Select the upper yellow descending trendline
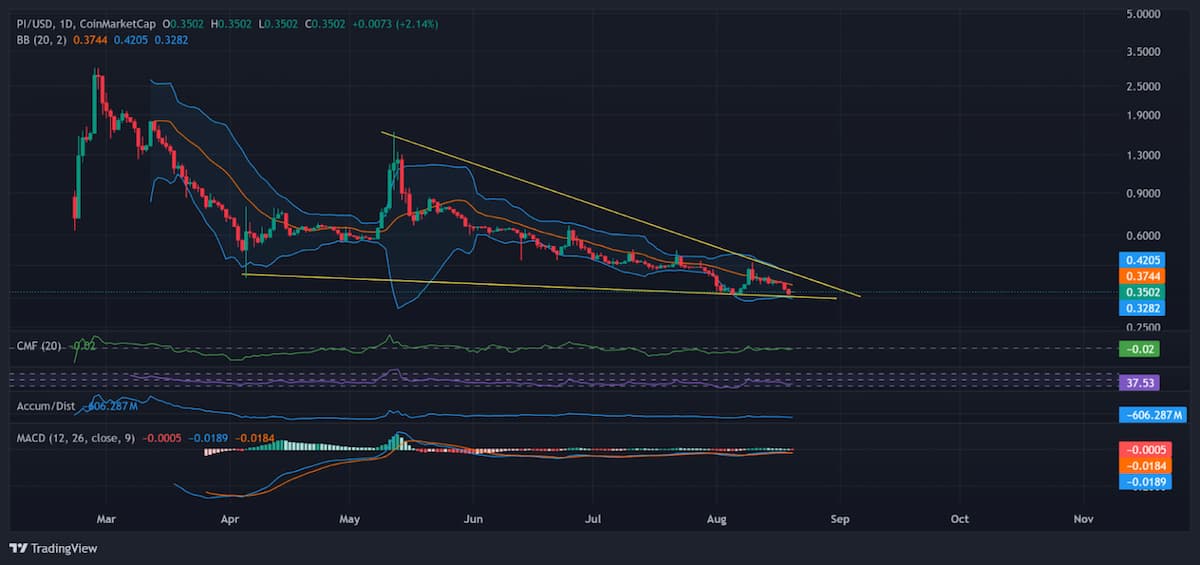1200x565 pixels. click(620, 214)
